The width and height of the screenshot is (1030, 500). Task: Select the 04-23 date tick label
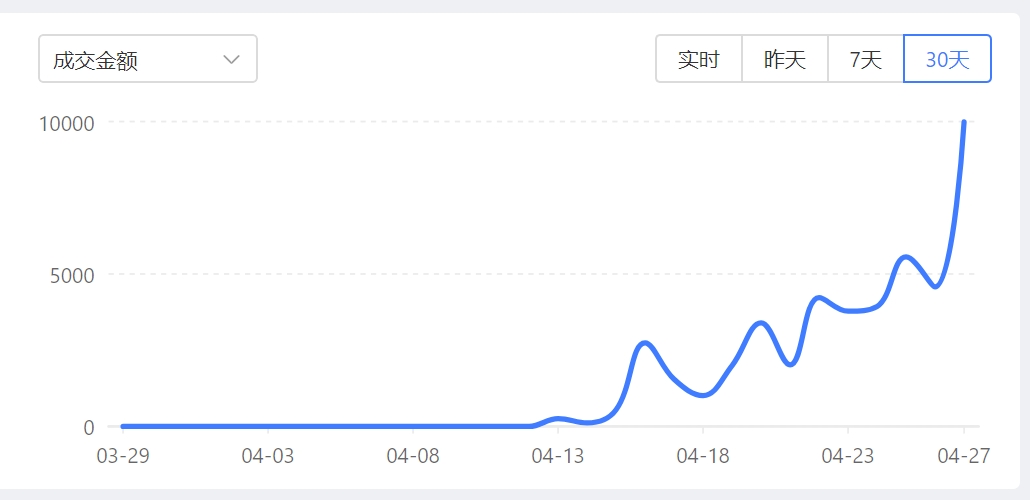(x=848, y=456)
